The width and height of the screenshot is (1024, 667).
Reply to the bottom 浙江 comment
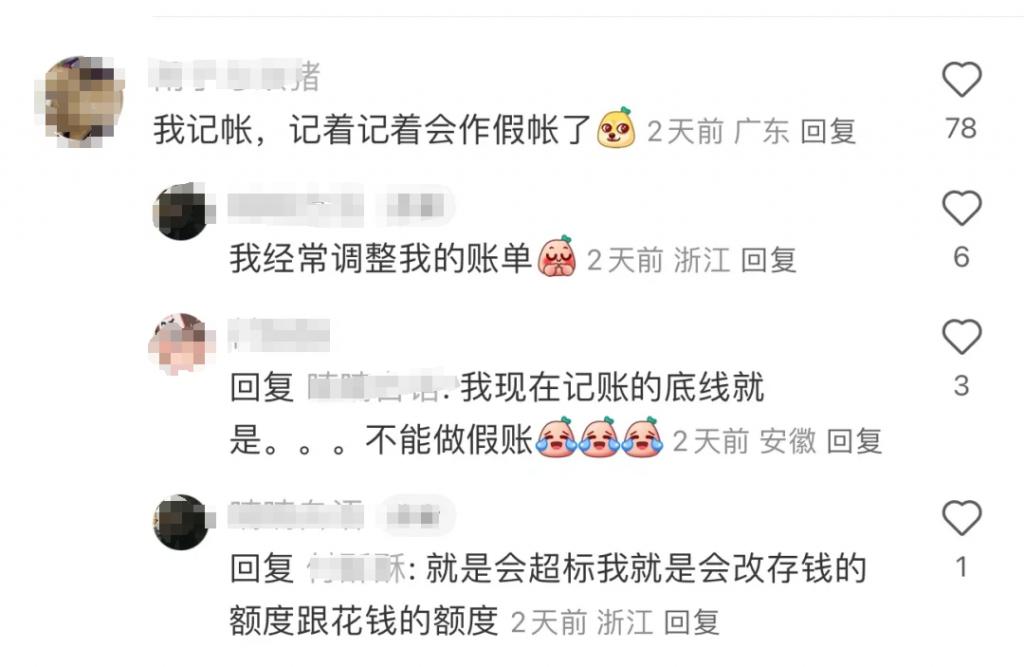pos(691,622)
